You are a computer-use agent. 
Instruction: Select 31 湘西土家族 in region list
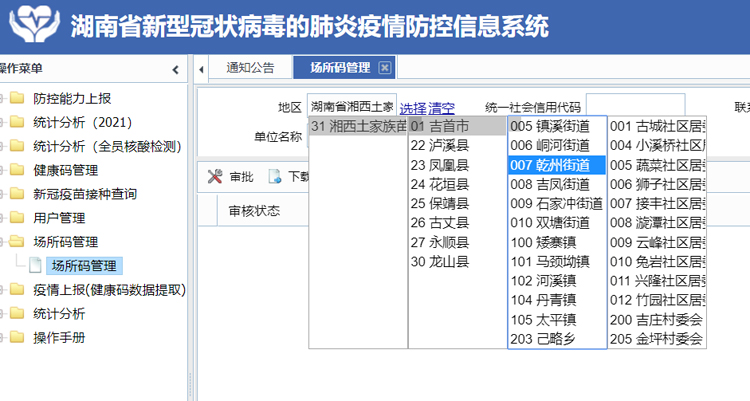coord(358,126)
